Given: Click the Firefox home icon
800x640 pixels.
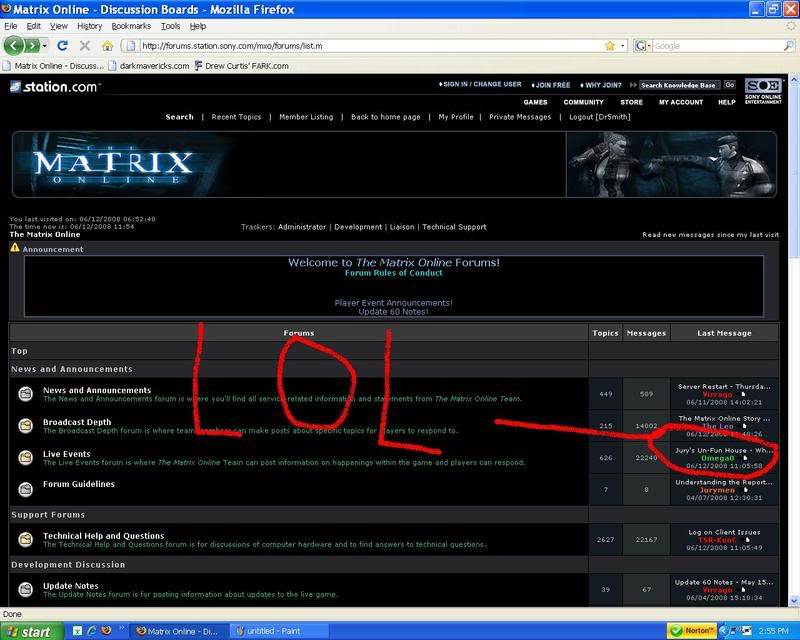Looking at the screenshot, I should [107, 46].
